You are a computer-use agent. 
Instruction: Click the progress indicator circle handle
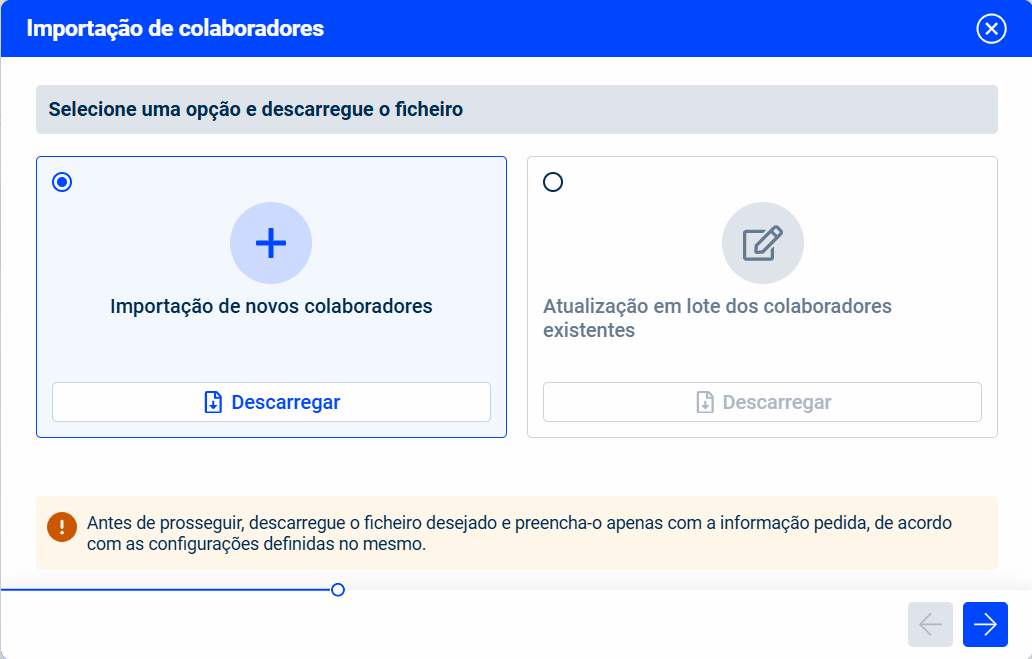pyautogui.click(x=338, y=590)
